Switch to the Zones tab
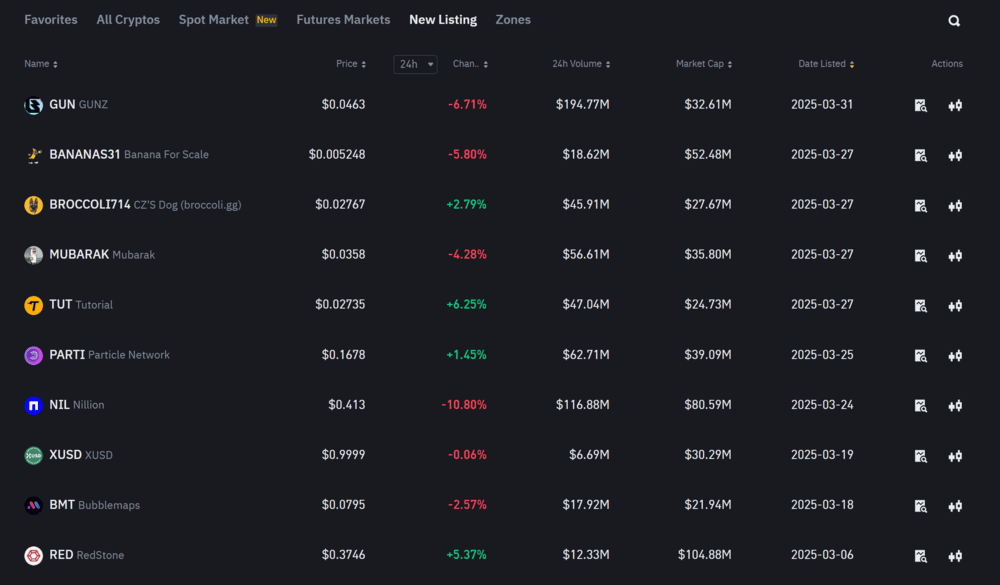This screenshot has height=585, width=1000. 513,20
